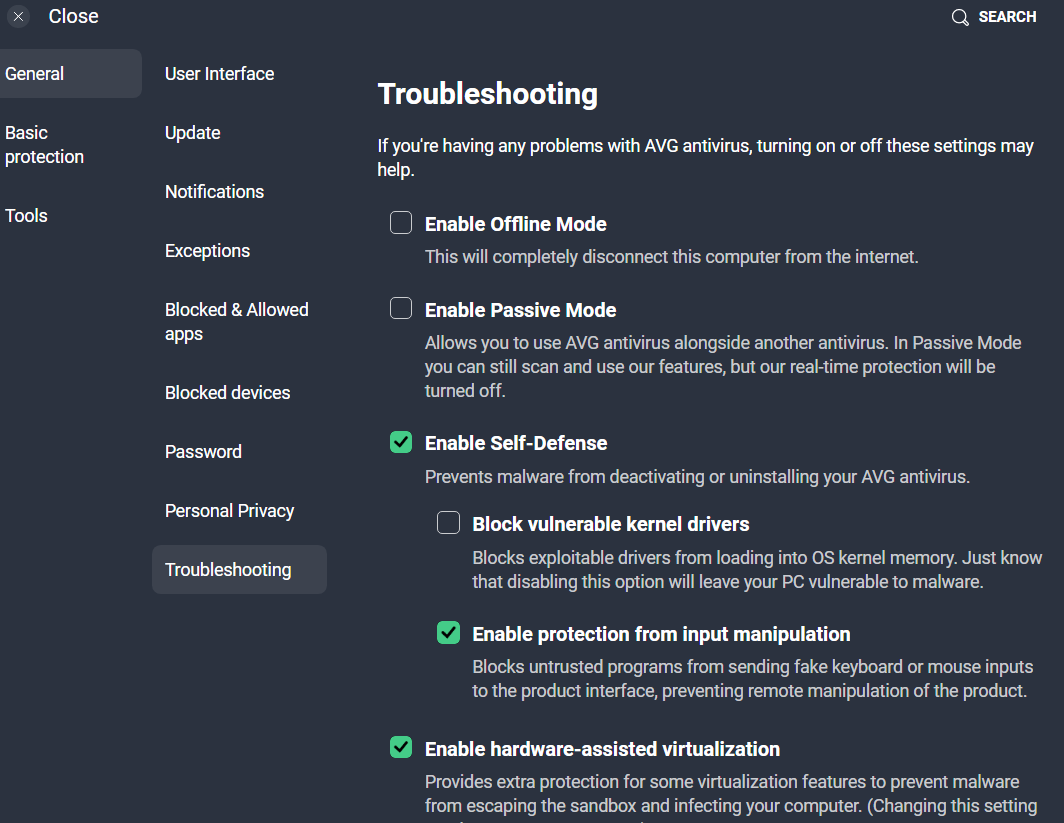Click the Search magnifier icon
Screen dimensions: 1064x823
960,18
